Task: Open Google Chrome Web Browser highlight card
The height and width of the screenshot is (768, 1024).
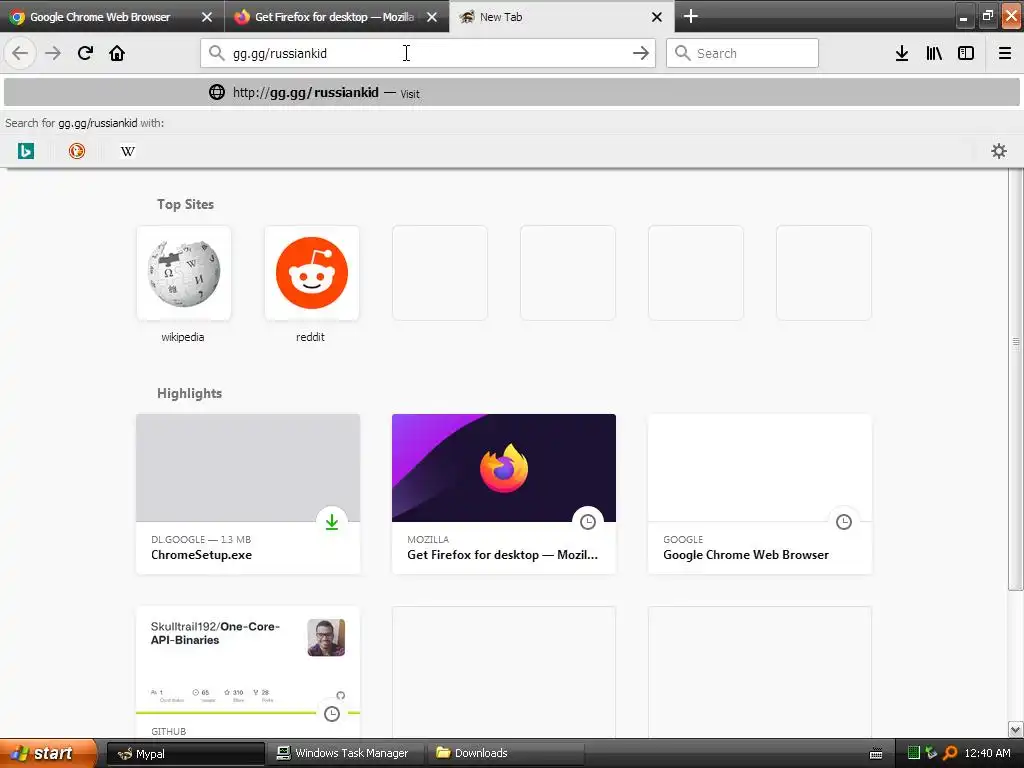Action: pos(760,494)
